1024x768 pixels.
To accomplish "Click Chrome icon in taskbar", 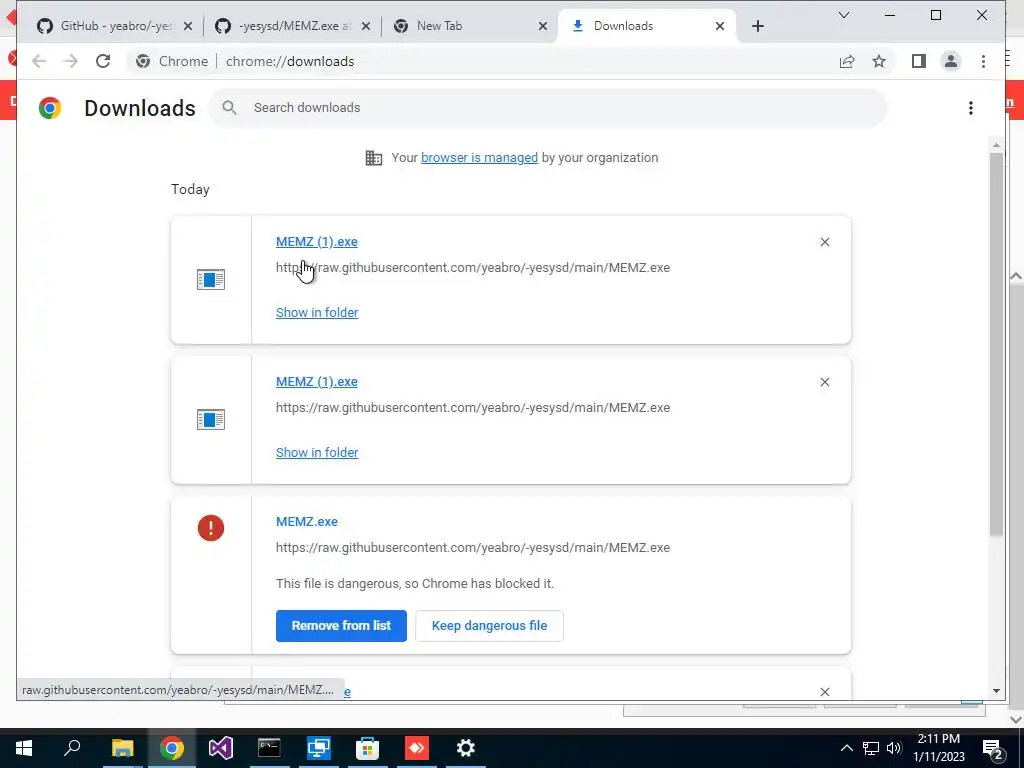I will click(171, 748).
